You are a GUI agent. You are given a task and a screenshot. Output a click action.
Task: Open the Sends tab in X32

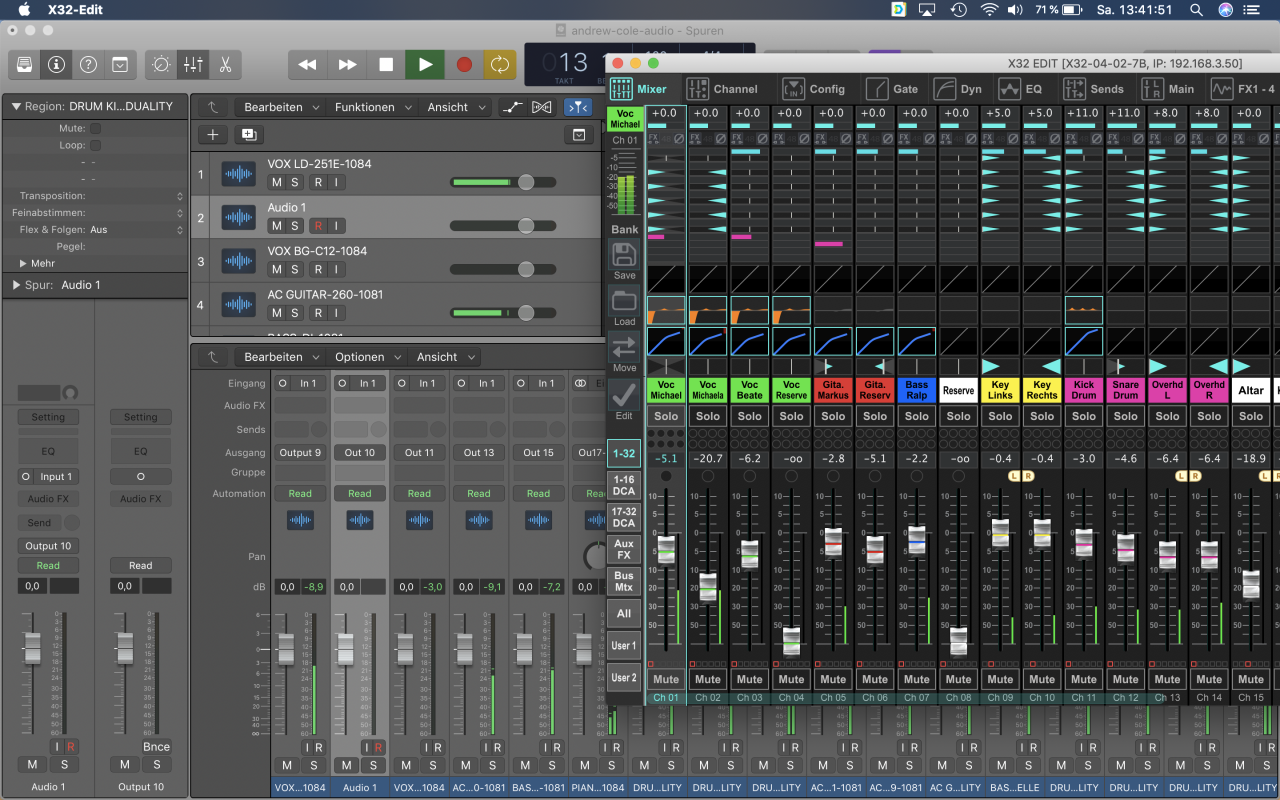coord(1094,89)
